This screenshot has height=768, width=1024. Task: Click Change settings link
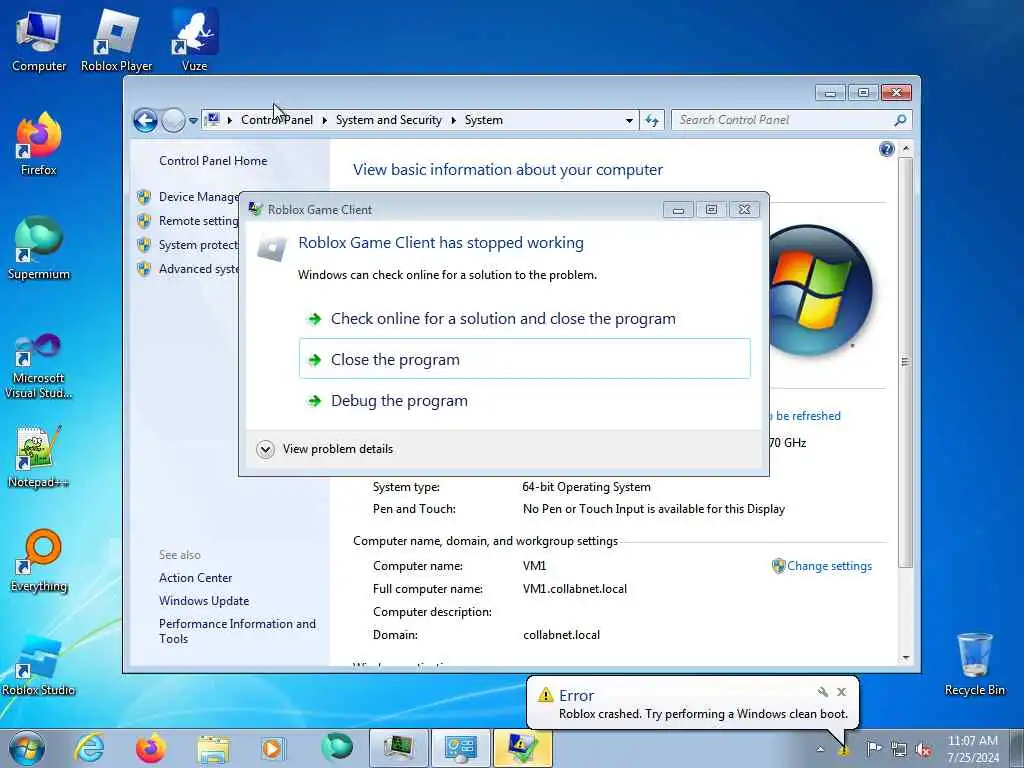[829, 566]
